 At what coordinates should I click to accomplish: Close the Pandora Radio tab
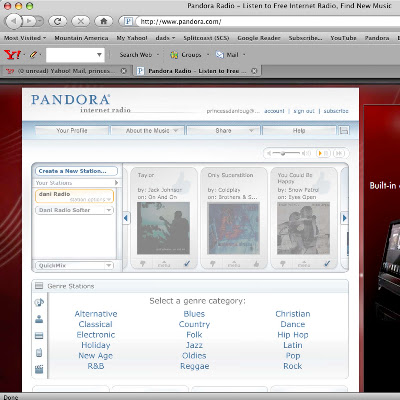254,71
